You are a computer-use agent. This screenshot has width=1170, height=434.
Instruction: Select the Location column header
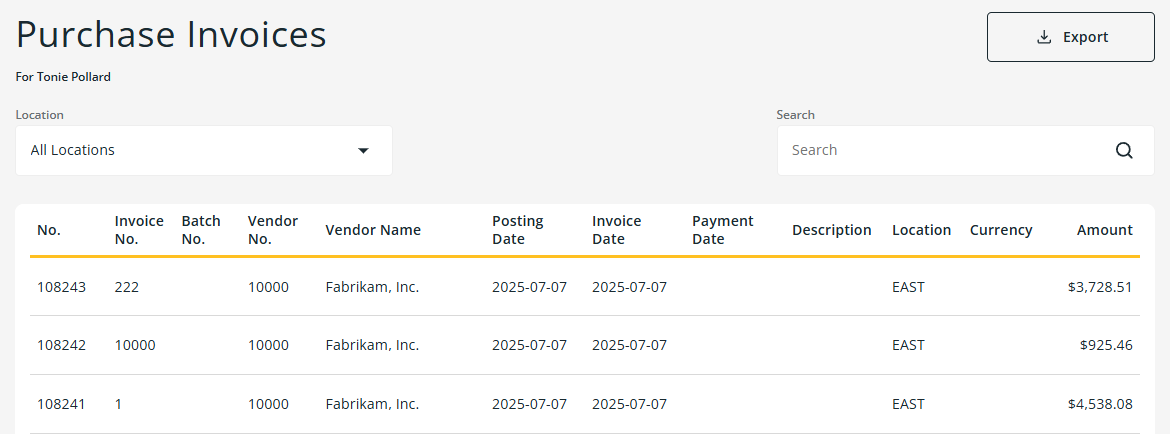[x=921, y=230]
